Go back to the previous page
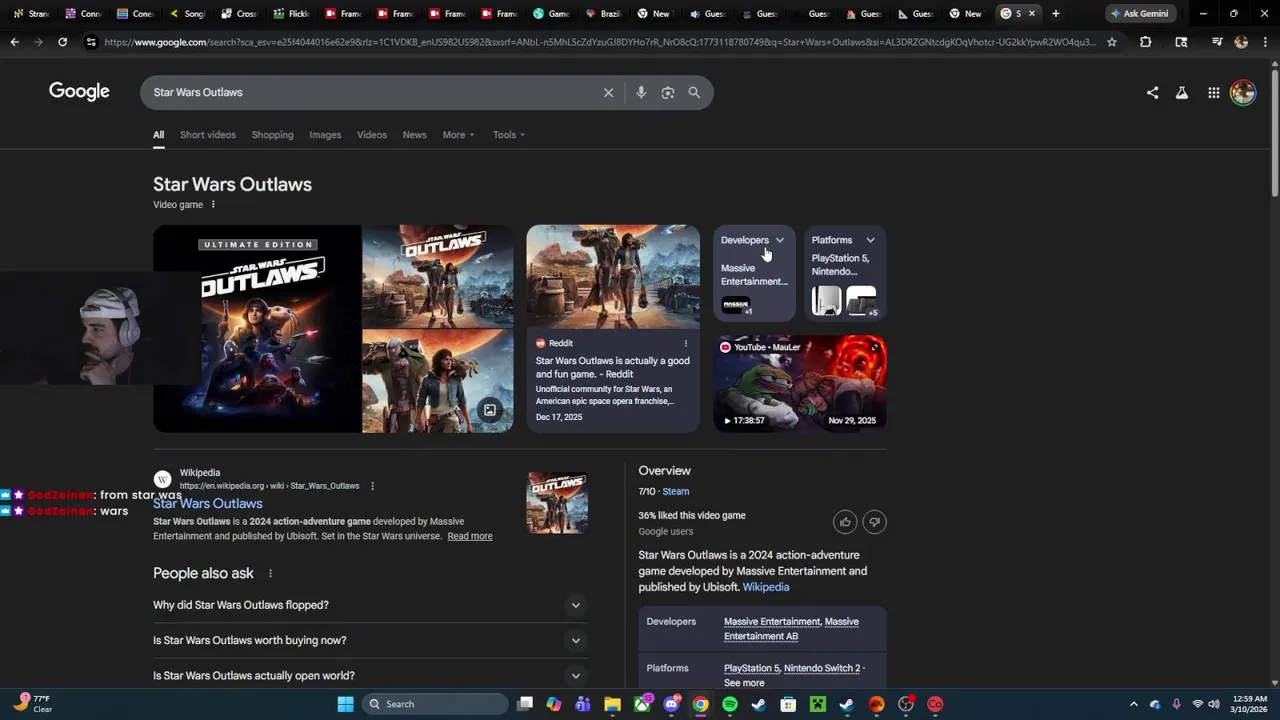The width and height of the screenshot is (1280, 720). coord(14,42)
